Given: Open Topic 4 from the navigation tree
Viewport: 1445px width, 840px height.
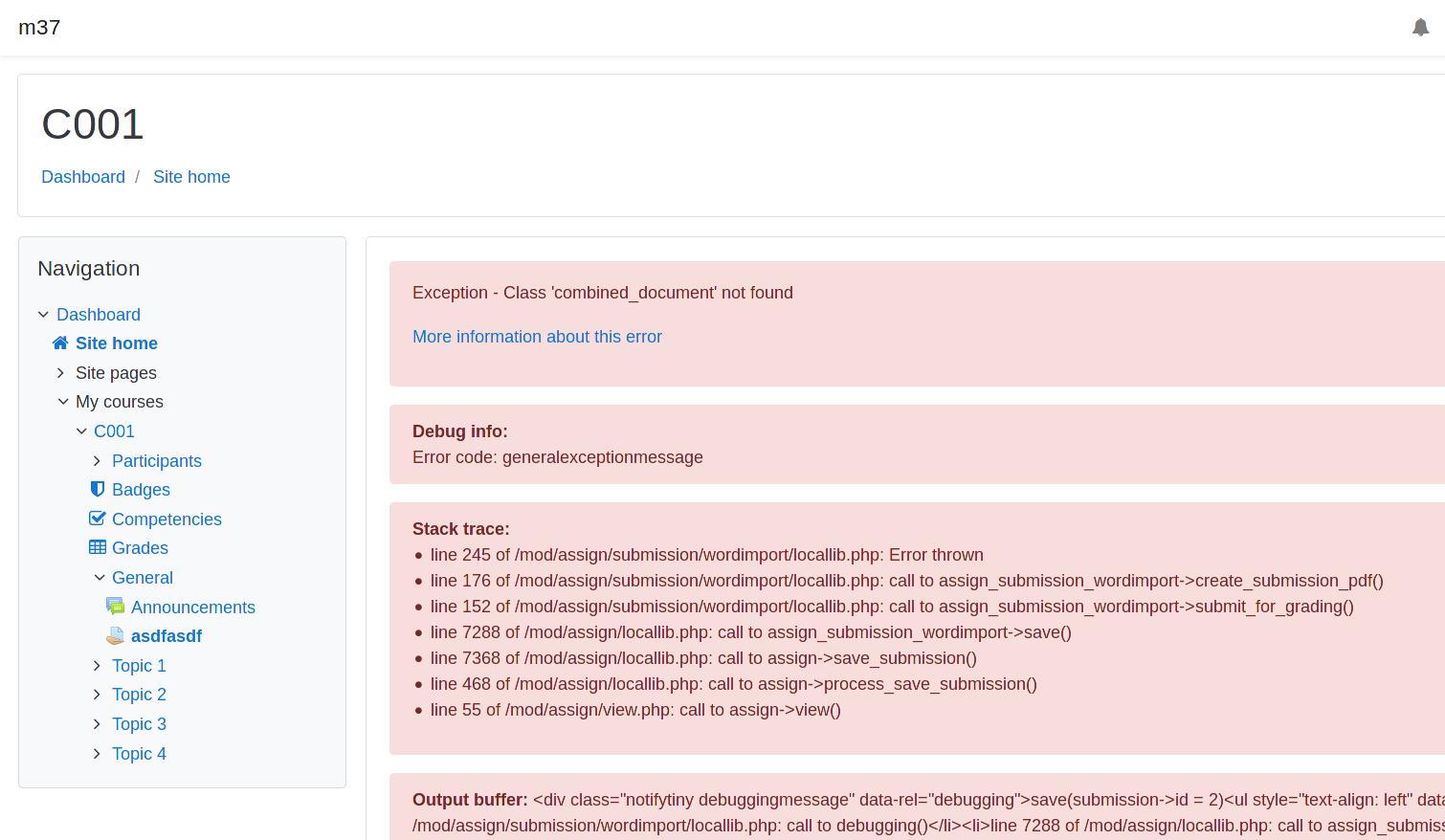Looking at the screenshot, I should [x=139, y=754].
